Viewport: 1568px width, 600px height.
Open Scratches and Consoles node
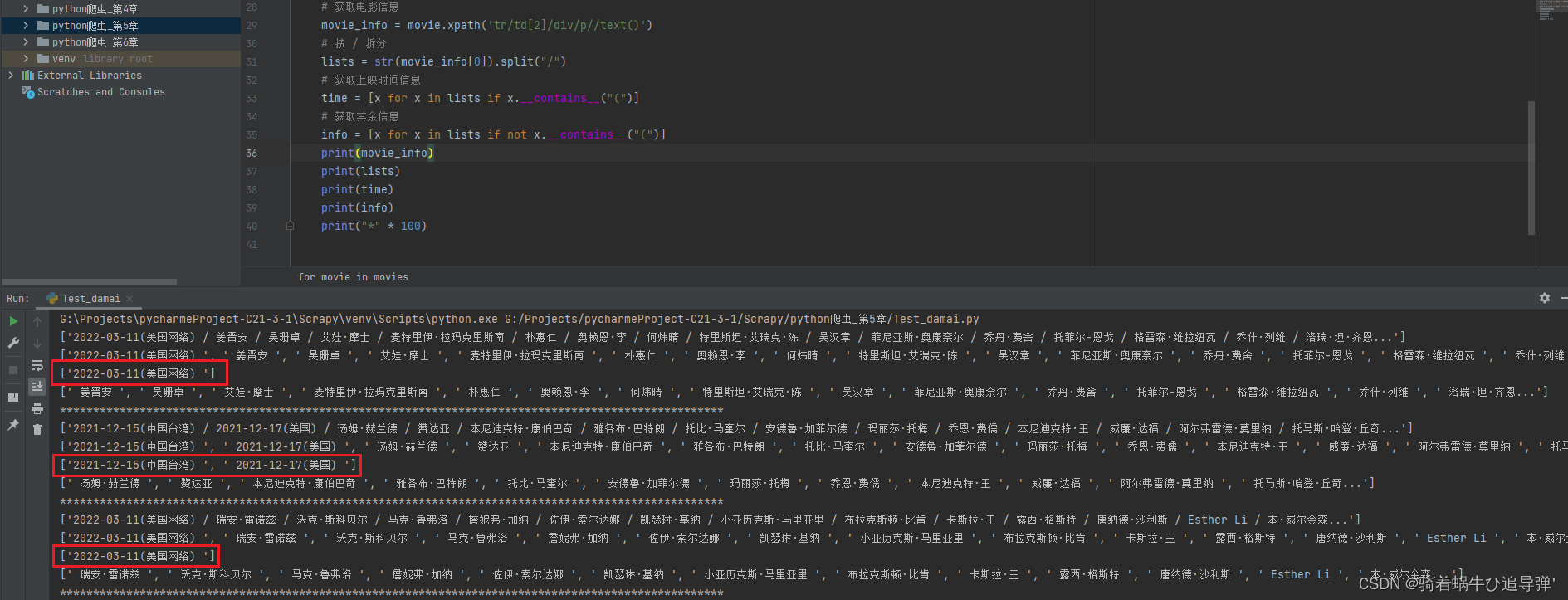click(101, 92)
